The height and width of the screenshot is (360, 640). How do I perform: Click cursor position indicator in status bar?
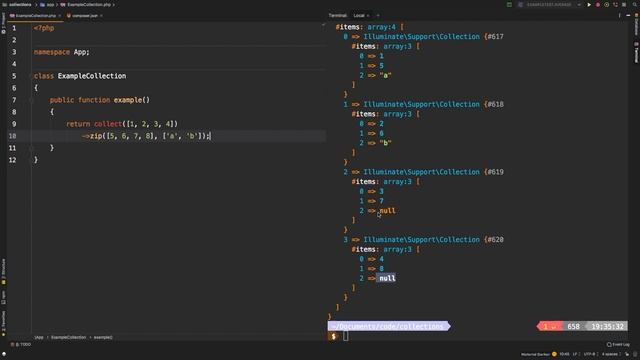(564, 354)
